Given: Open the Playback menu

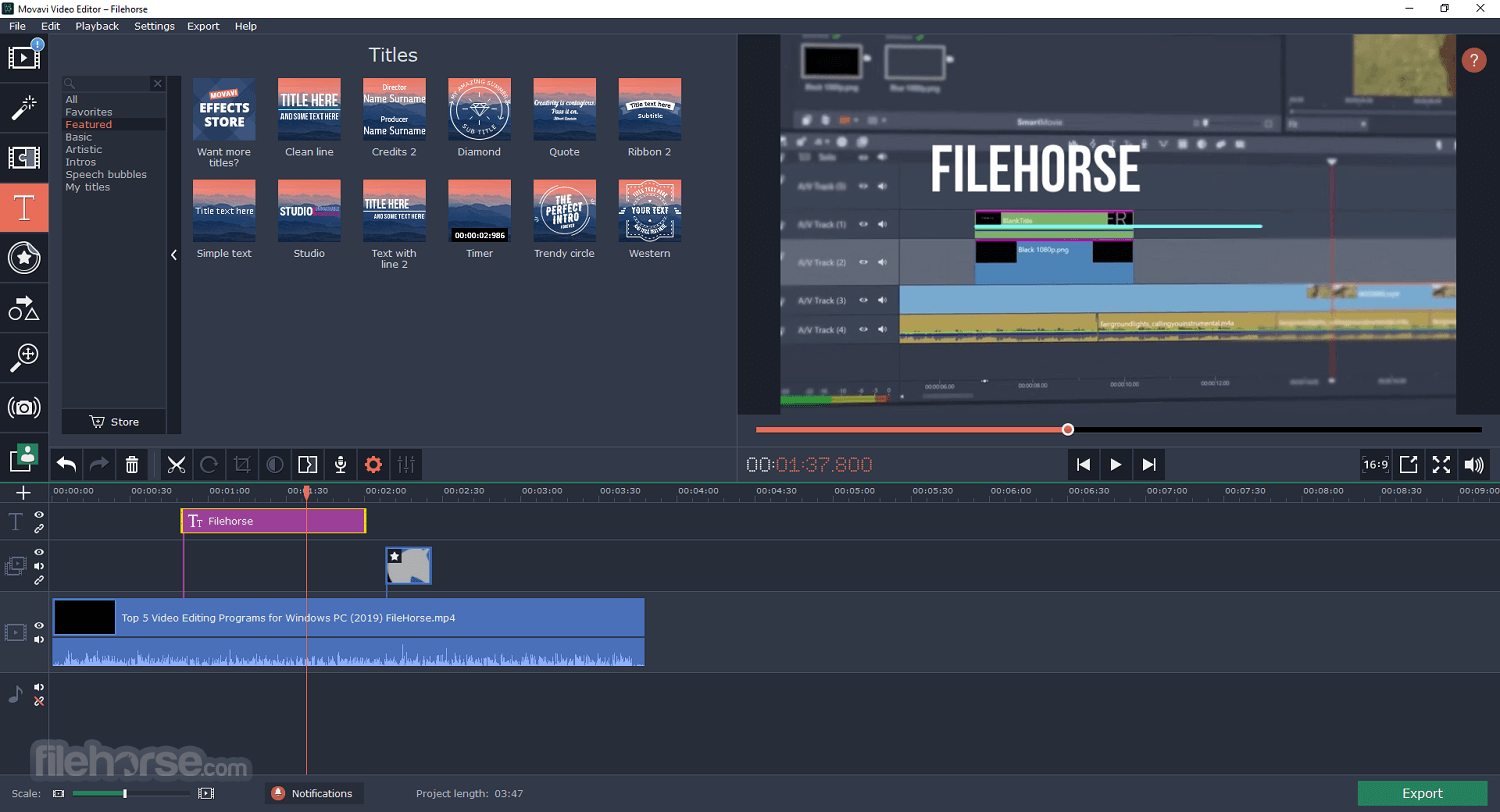Looking at the screenshot, I should coord(97,26).
